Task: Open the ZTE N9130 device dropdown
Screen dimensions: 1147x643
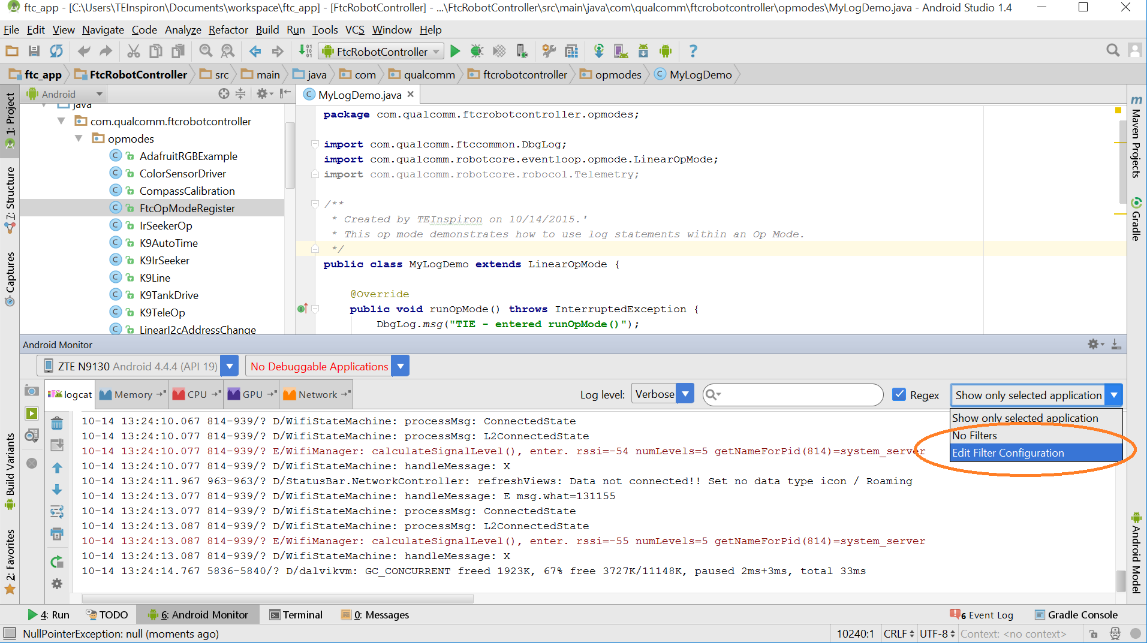Action: click(x=138, y=366)
